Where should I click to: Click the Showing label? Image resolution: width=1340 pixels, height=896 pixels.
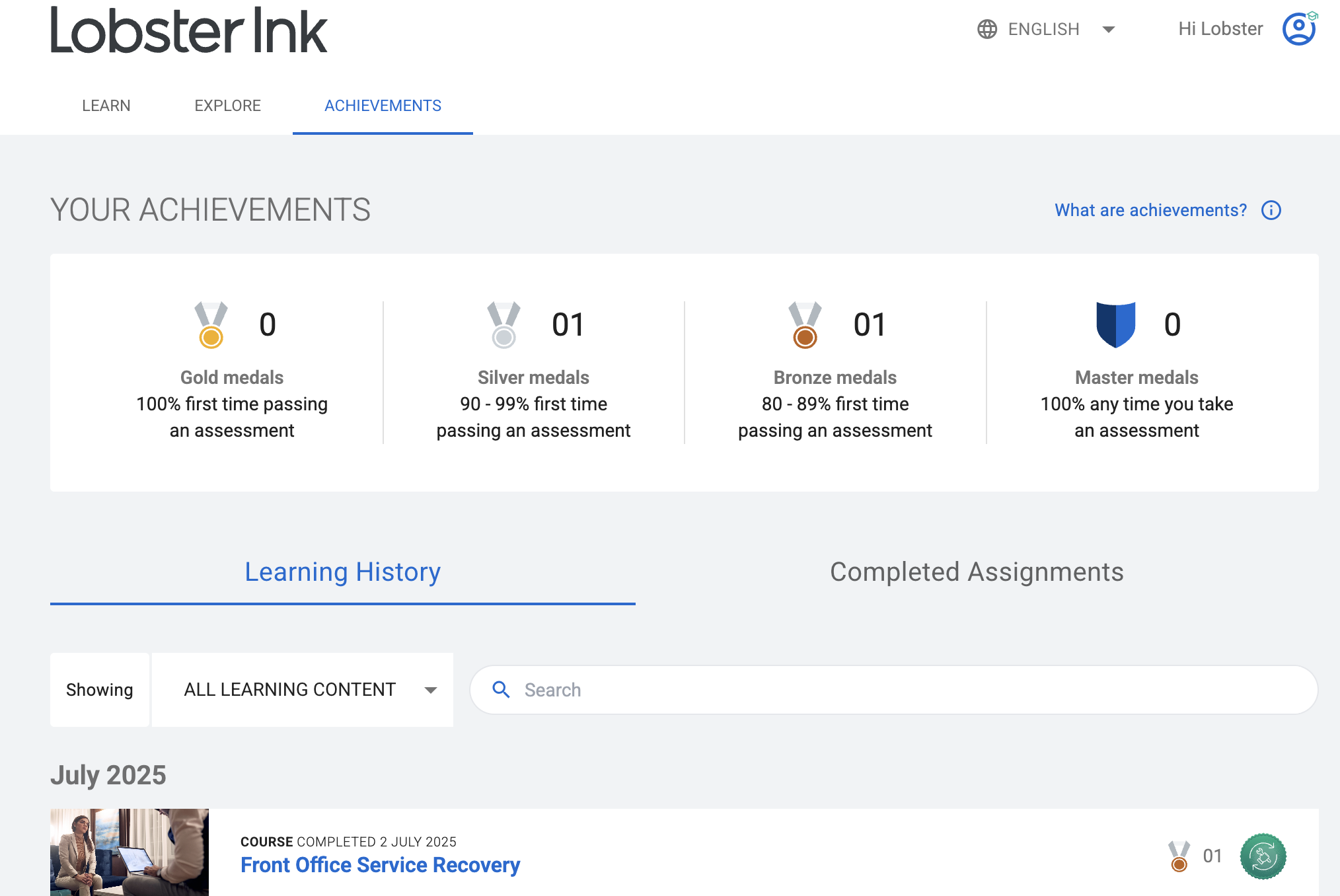click(x=100, y=690)
